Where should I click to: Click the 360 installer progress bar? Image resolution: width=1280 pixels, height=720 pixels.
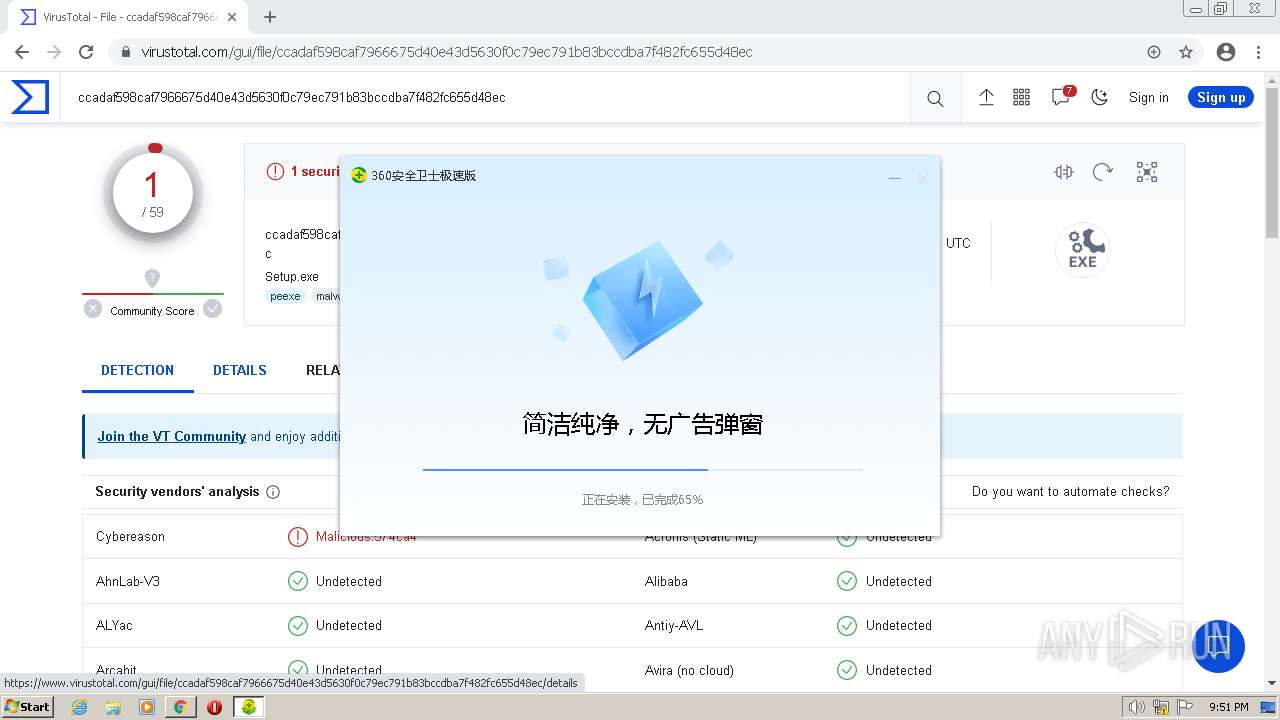(643, 469)
